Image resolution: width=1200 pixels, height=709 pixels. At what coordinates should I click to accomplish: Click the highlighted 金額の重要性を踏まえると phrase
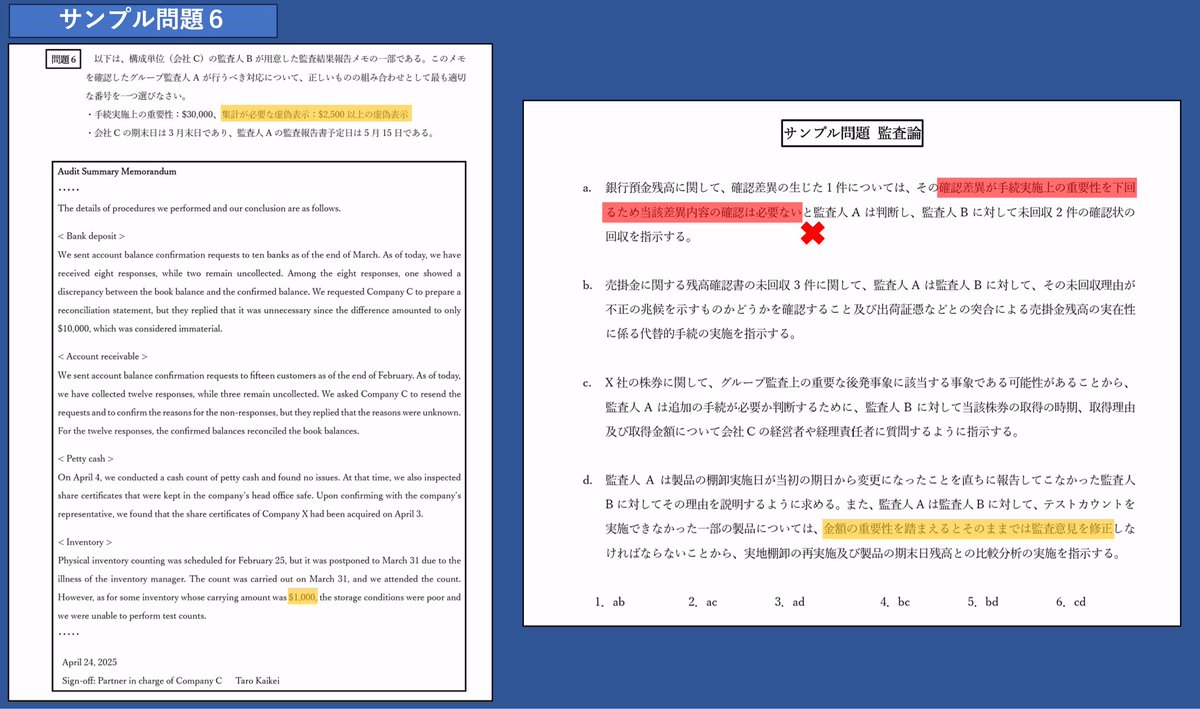click(x=967, y=528)
